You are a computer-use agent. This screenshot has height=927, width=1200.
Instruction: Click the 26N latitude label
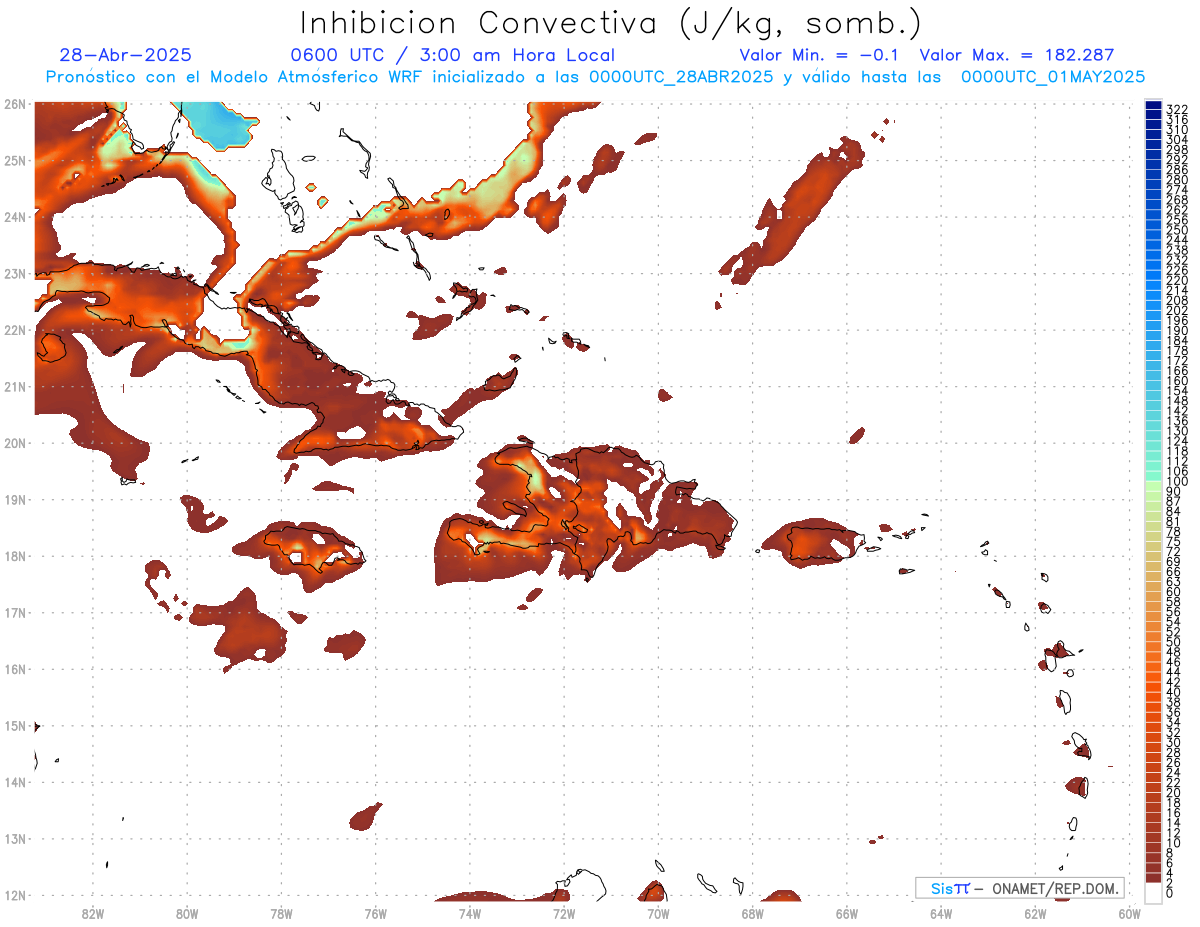(14, 103)
